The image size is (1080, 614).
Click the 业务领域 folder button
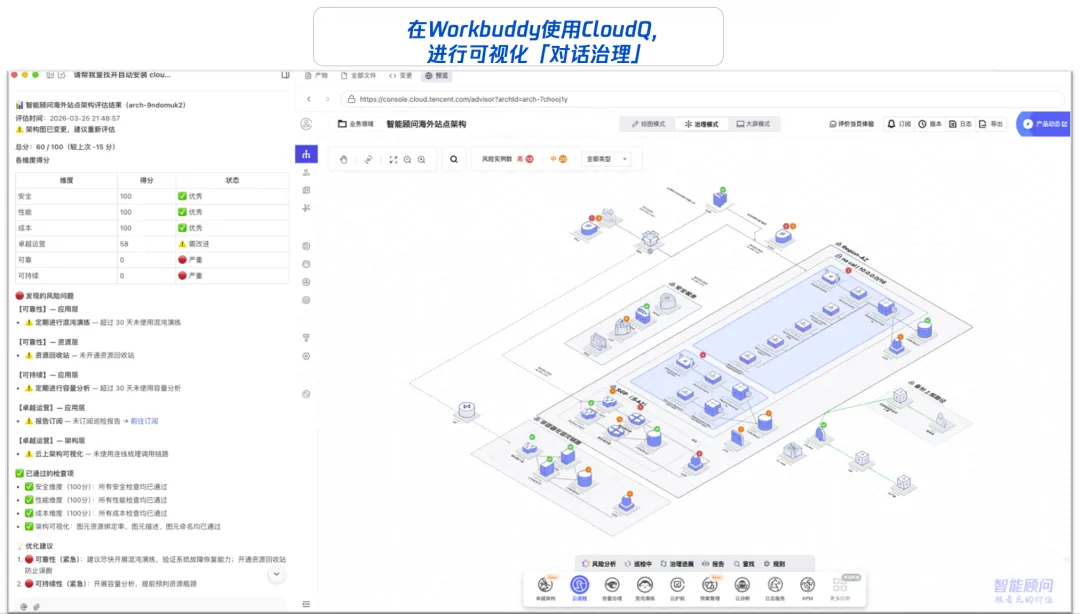[355, 124]
